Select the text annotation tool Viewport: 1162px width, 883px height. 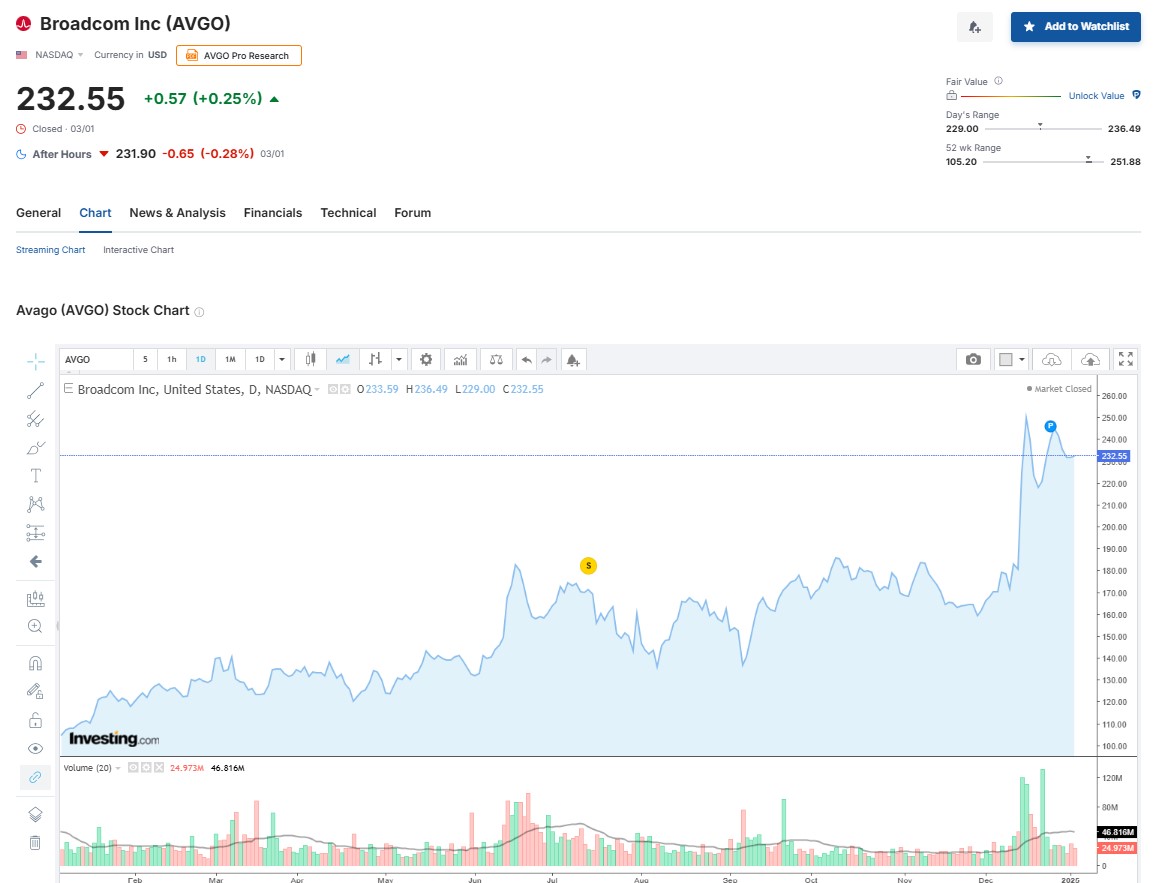pos(36,476)
